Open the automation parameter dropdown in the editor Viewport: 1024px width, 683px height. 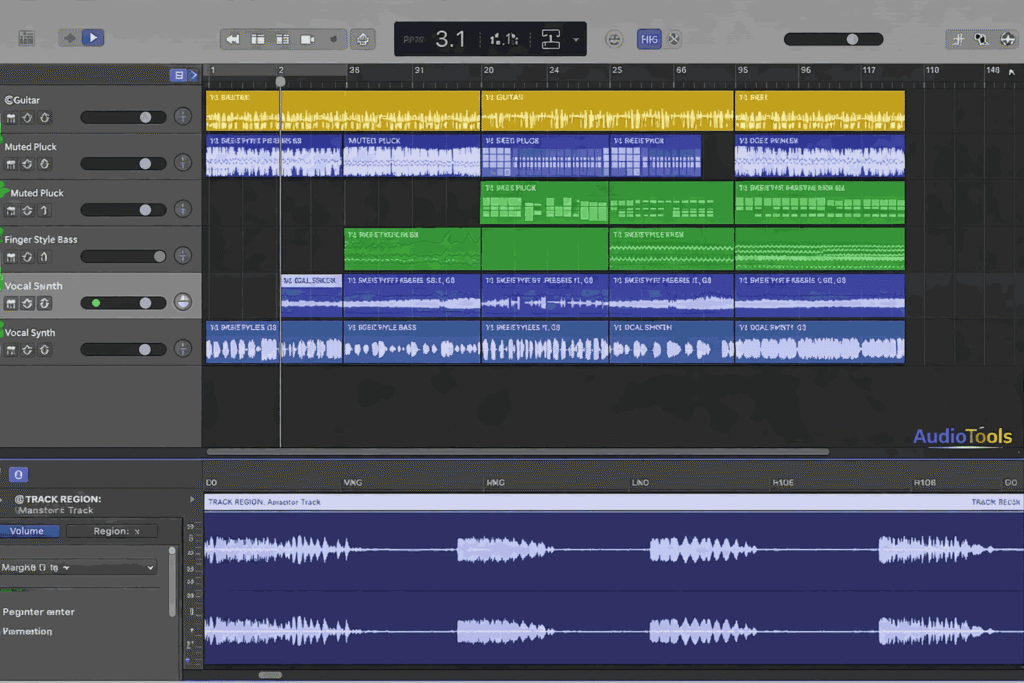(x=78, y=567)
